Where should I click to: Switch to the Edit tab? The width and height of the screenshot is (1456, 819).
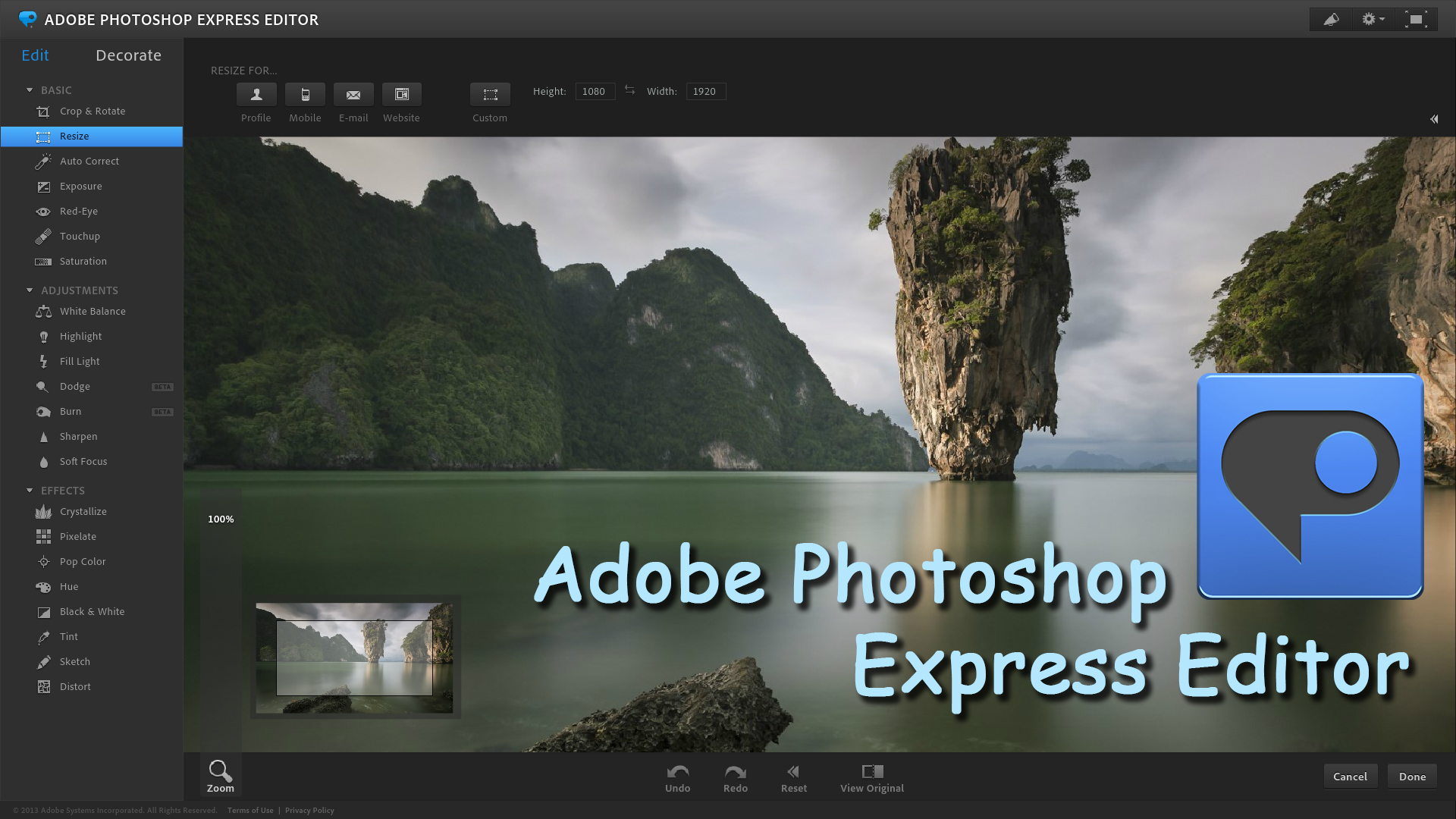[x=35, y=55]
